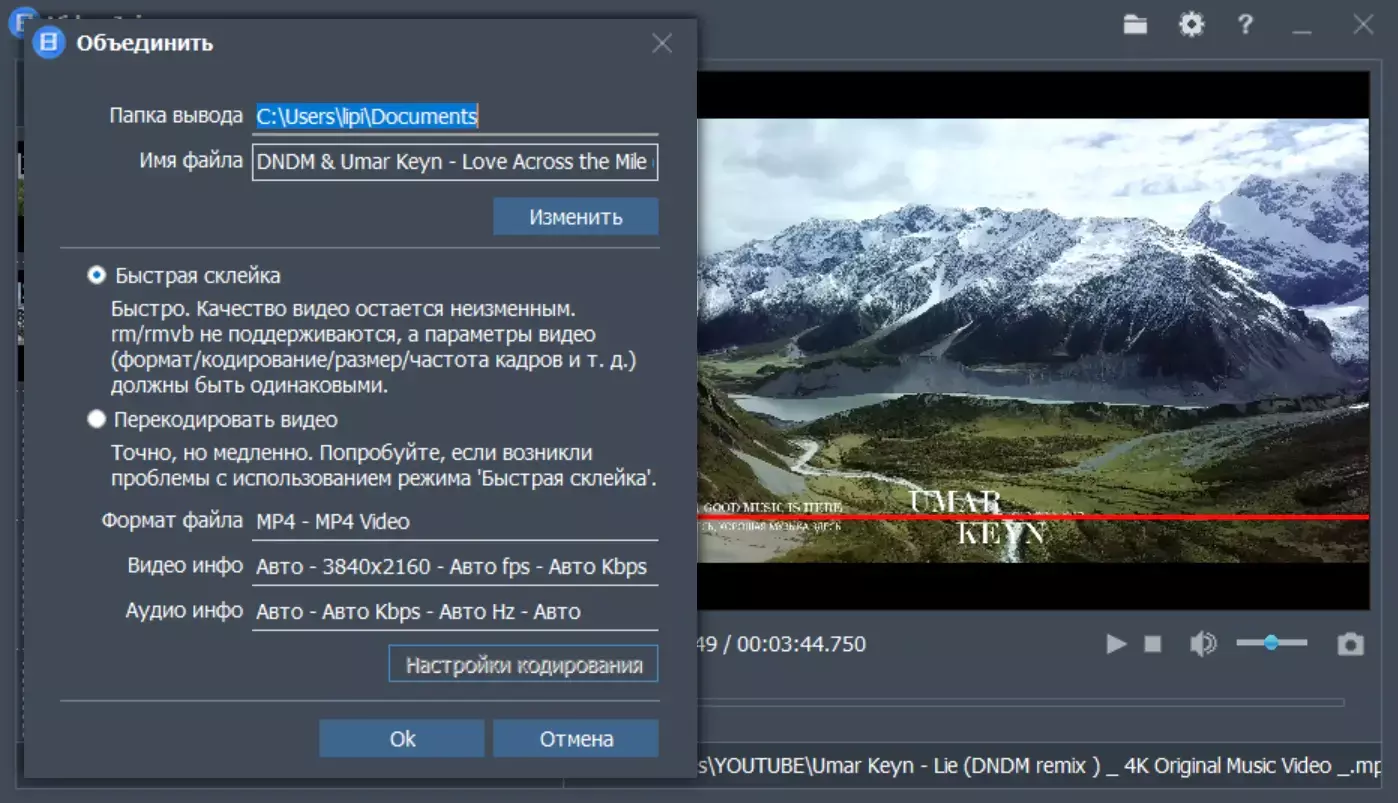This screenshot has width=1398, height=803.
Task: Open 'Настройки кодирования' encoding settings
Action: pos(523,665)
